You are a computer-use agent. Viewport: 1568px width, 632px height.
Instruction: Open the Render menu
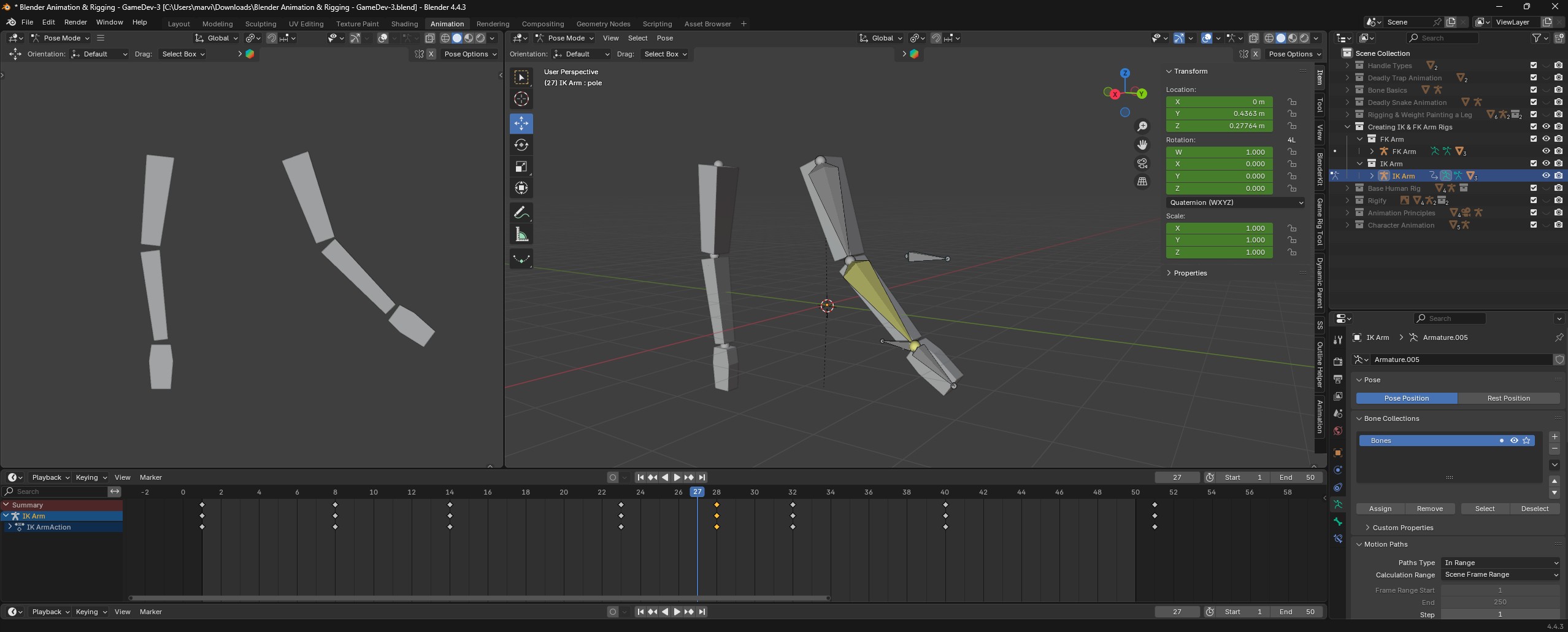pos(75,22)
